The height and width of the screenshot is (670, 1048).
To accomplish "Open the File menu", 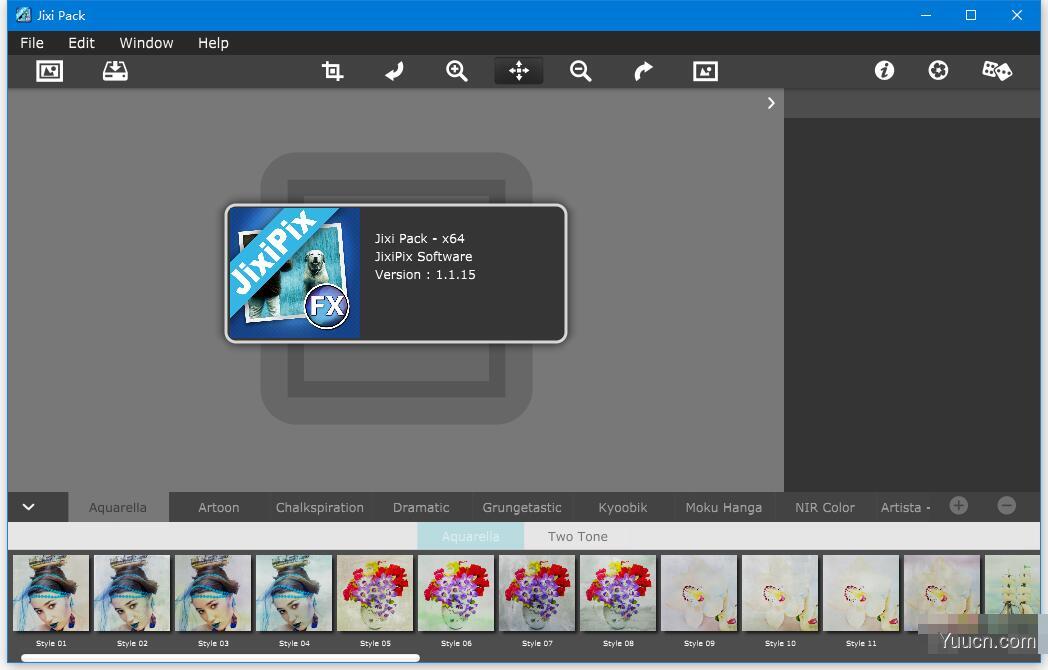I will click(31, 43).
